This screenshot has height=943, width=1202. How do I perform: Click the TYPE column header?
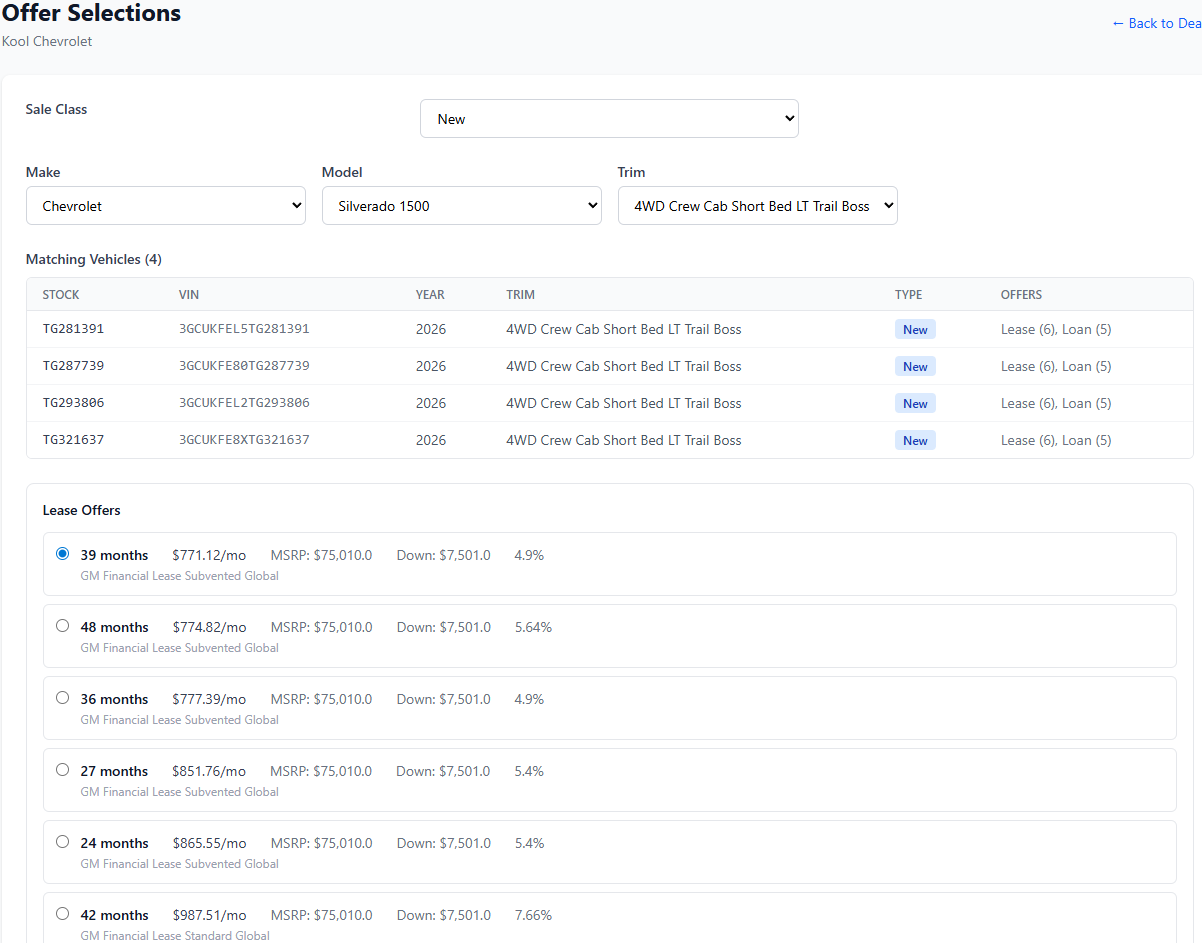(x=908, y=295)
